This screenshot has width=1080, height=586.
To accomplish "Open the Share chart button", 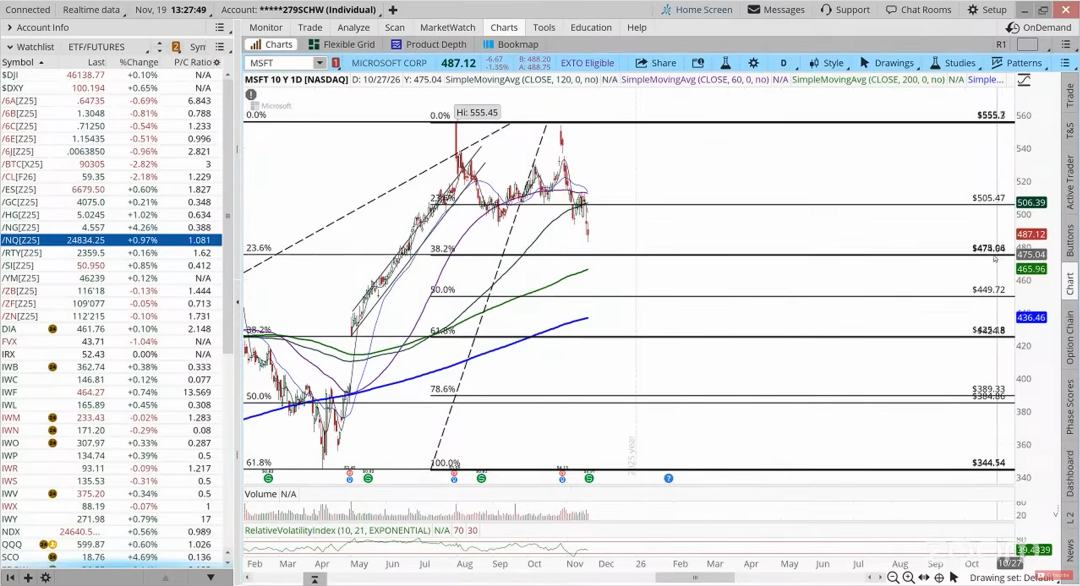I will tap(655, 63).
